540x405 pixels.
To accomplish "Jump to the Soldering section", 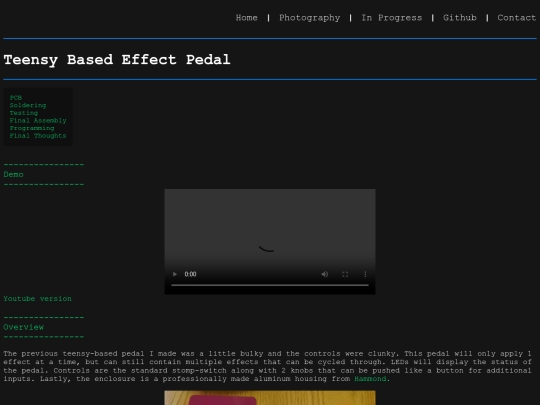I will point(28,105).
